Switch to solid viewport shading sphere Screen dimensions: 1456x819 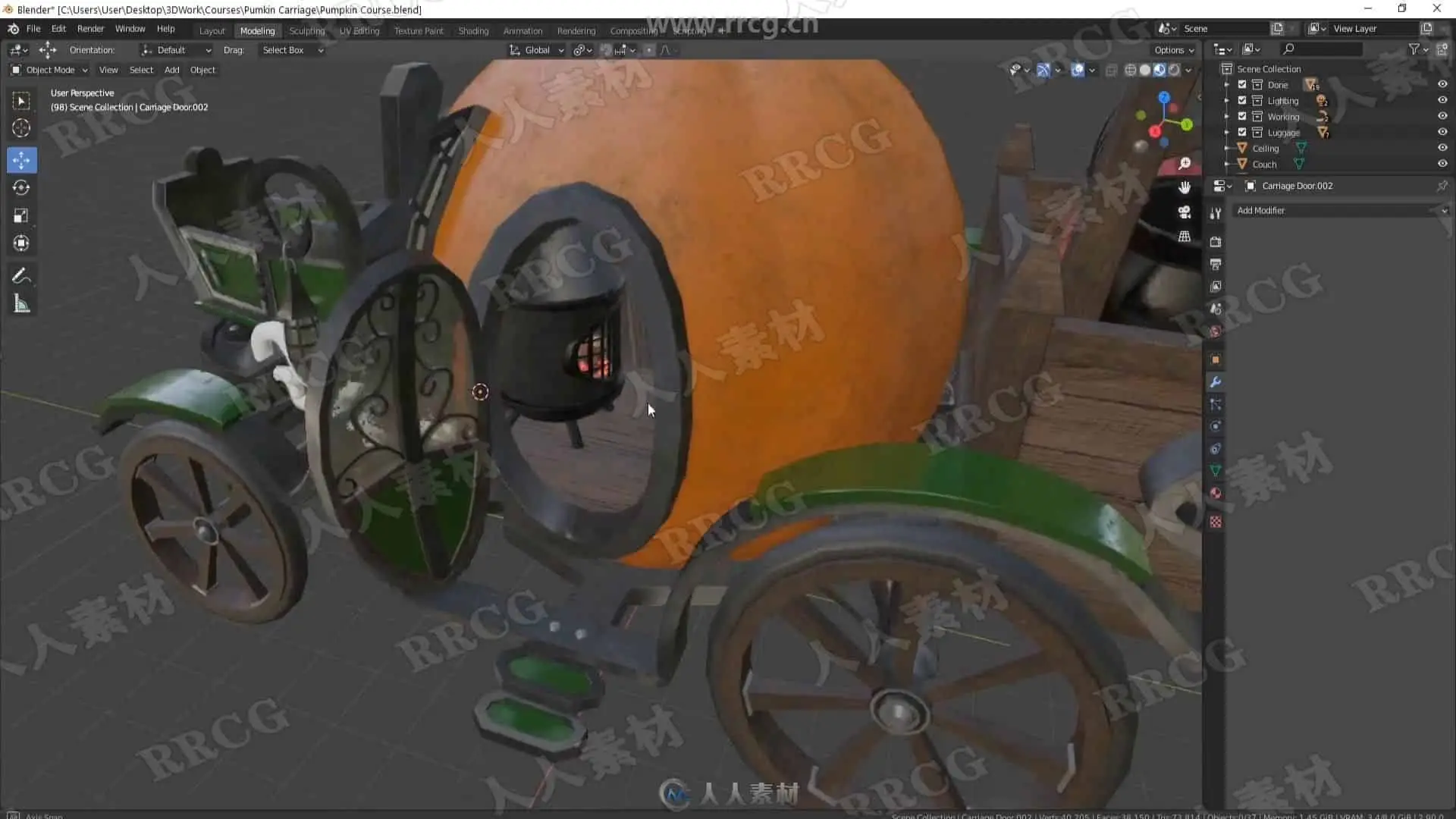tap(1145, 70)
